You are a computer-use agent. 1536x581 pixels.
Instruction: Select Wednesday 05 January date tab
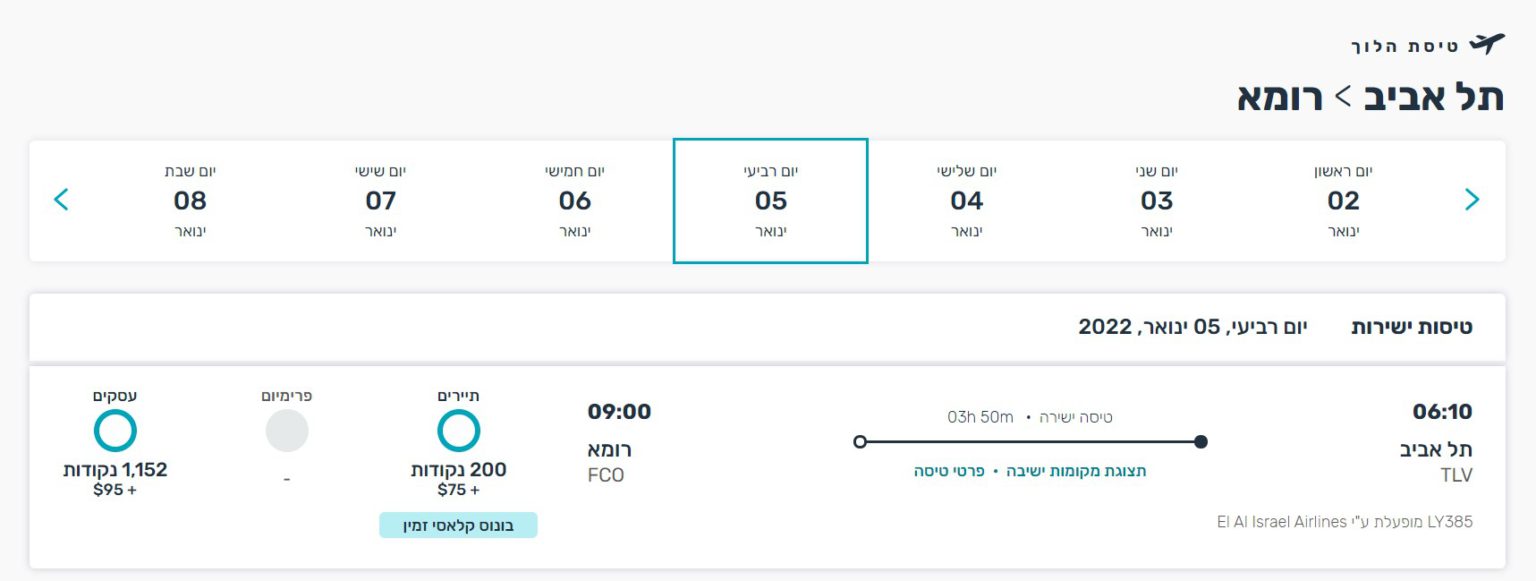[x=770, y=200]
